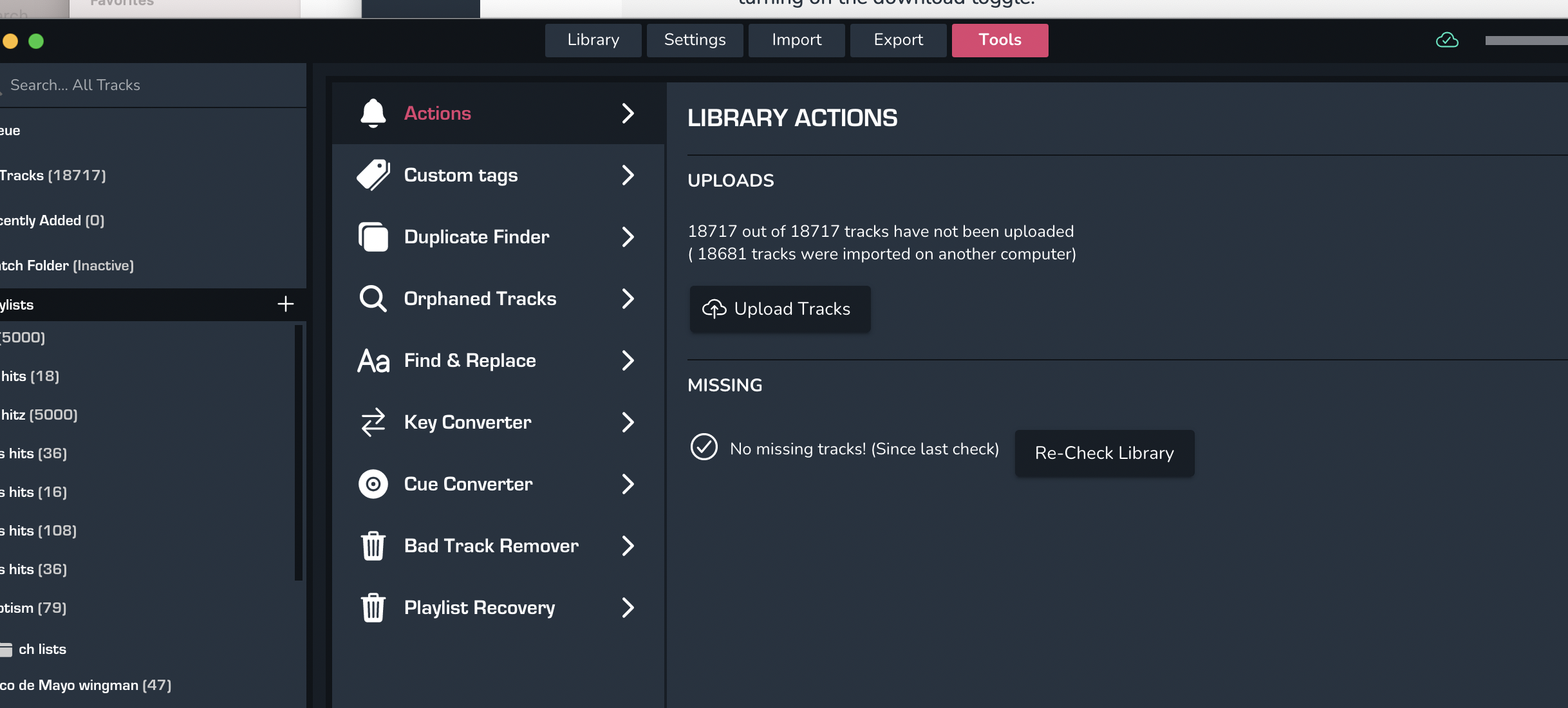The image size is (1568, 708).
Task: Click the no missing tracks checkmark circle
Action: (704, 447)
